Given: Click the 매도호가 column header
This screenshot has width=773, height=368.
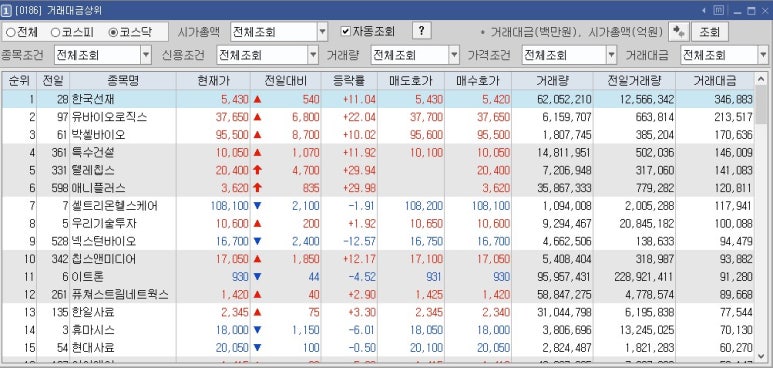Looking at the screenshot, I should [411, 81].
